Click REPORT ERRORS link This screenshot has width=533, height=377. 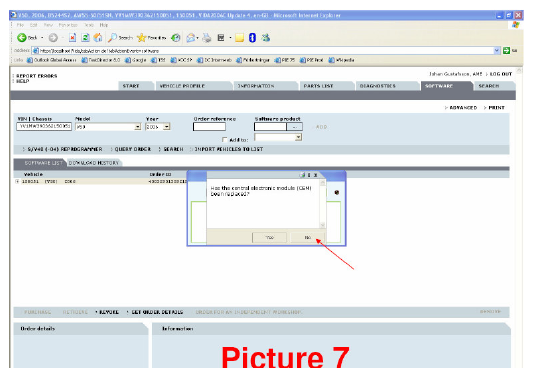[x=37, y=76]
